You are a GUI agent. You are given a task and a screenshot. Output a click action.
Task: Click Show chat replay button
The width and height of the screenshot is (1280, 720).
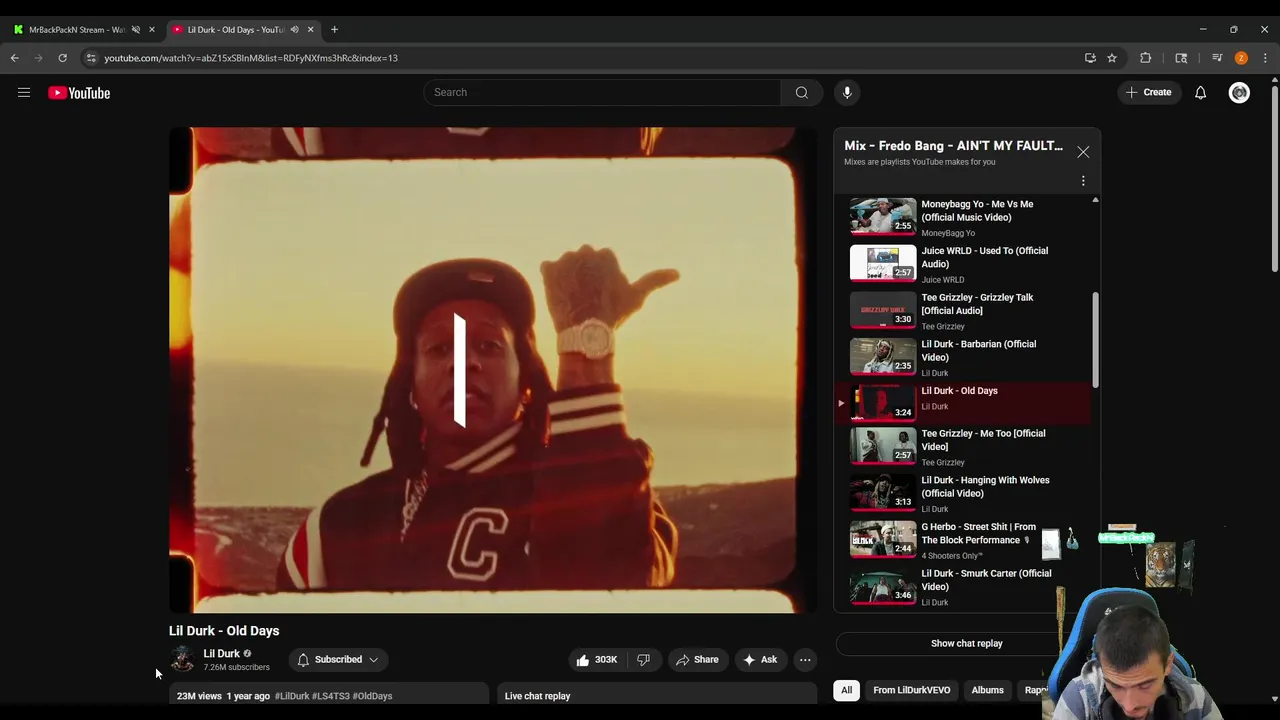(x=966, y=644)
